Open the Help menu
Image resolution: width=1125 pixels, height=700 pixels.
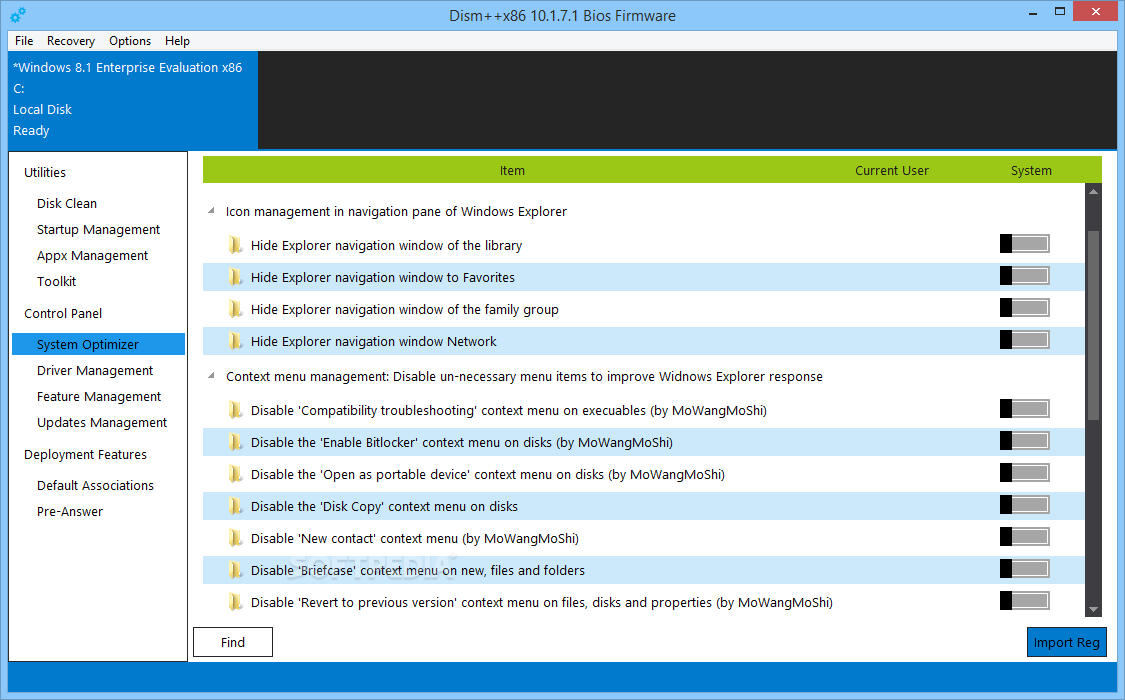click(177, 41)
